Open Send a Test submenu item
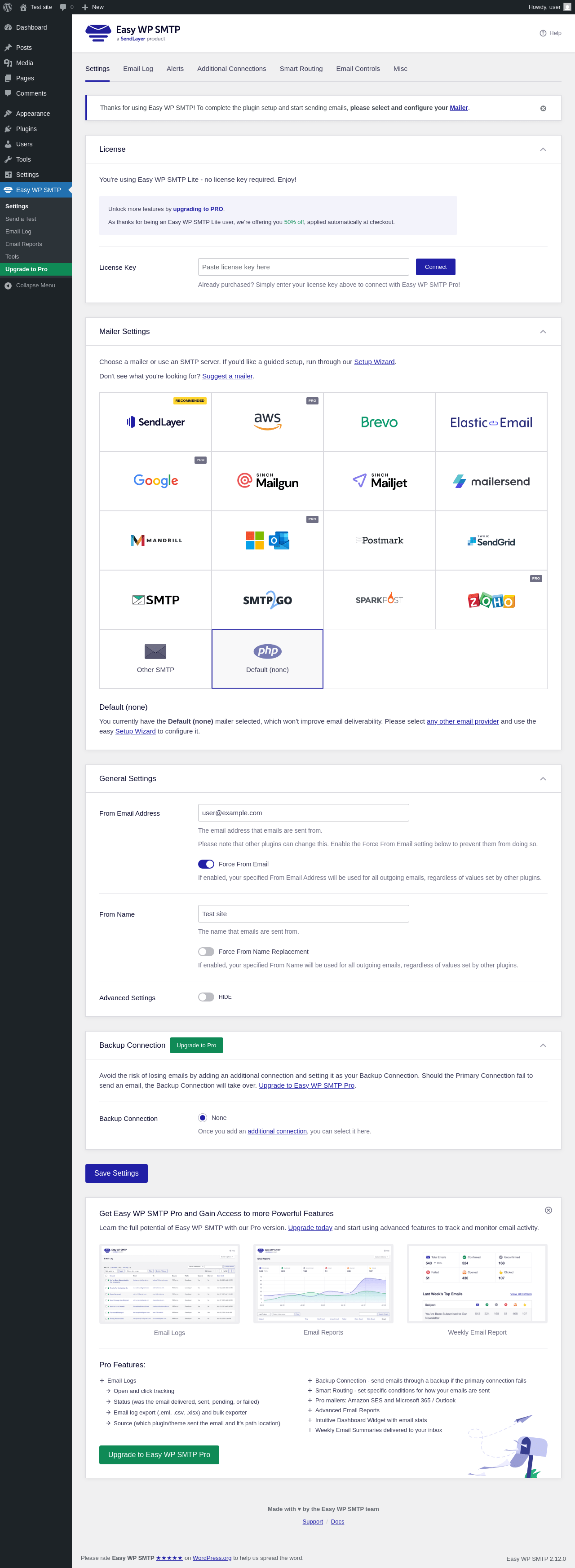Screen dimensions: 575x1568 point(36,219)
